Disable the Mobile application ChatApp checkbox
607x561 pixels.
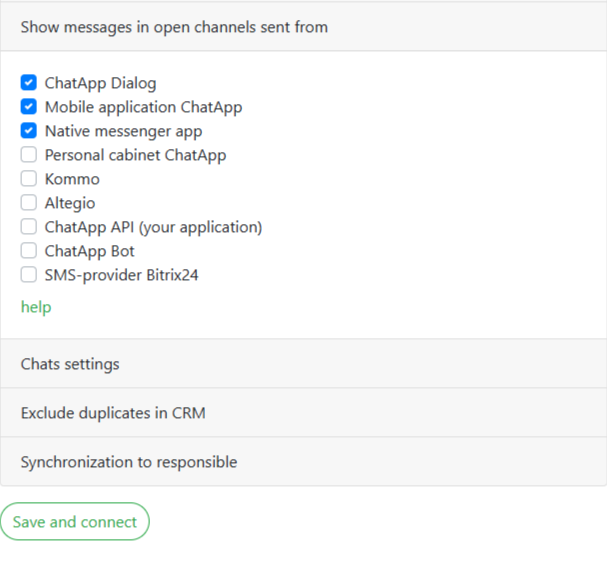coord(29,107)
